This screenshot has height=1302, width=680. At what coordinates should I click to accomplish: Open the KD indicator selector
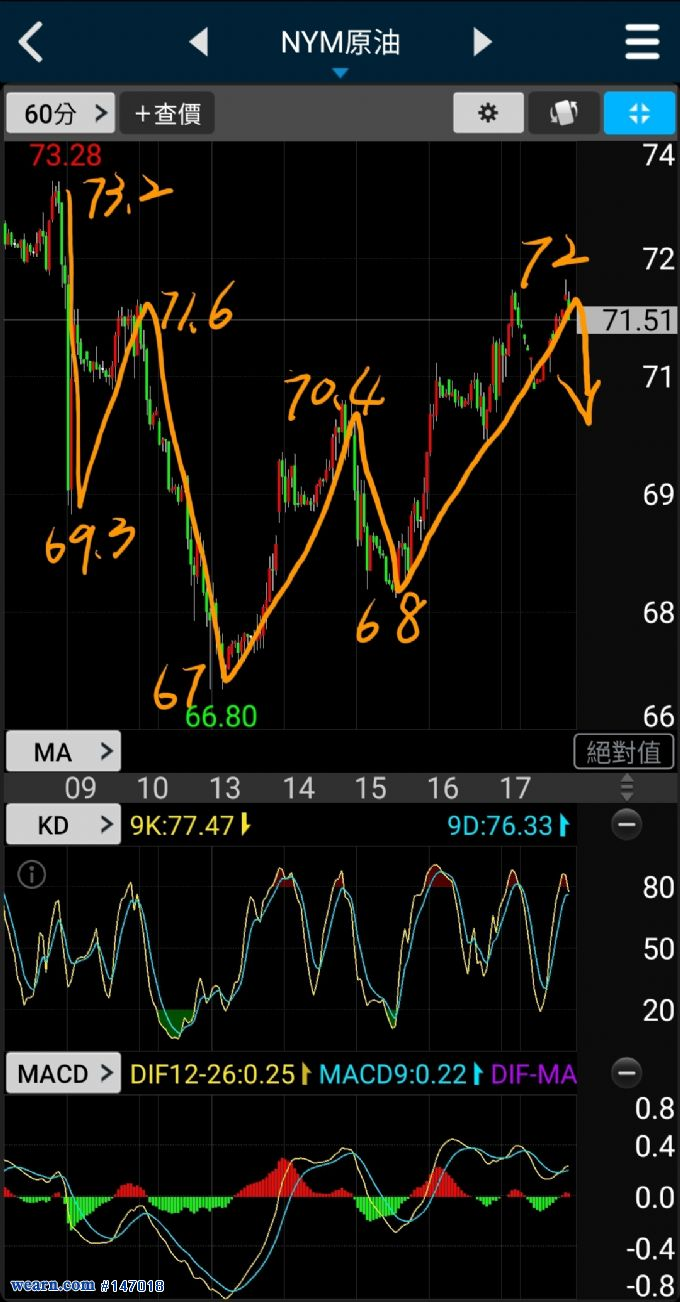click(x=63, y=825)
